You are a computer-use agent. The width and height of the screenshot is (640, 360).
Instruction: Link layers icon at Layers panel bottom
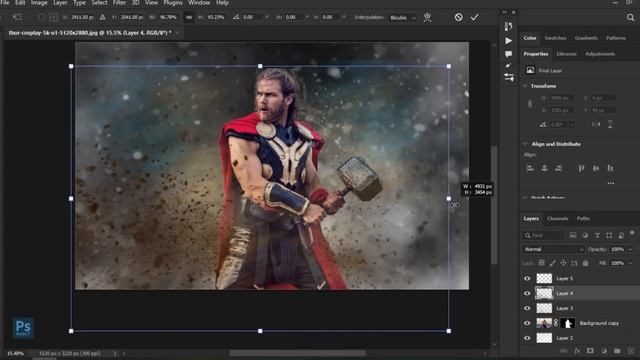tap(564, 351)
